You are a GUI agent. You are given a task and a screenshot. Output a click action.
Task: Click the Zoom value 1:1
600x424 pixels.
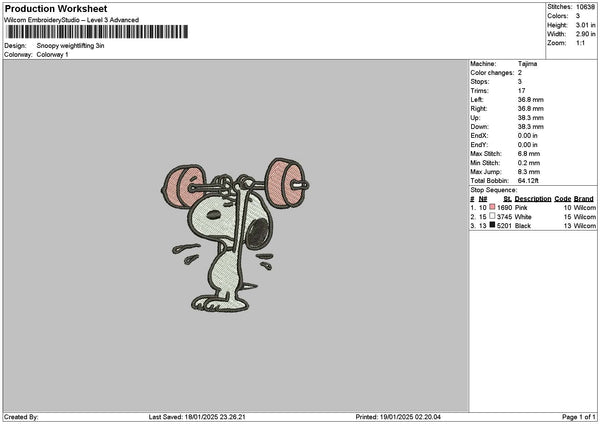(580, 43)
